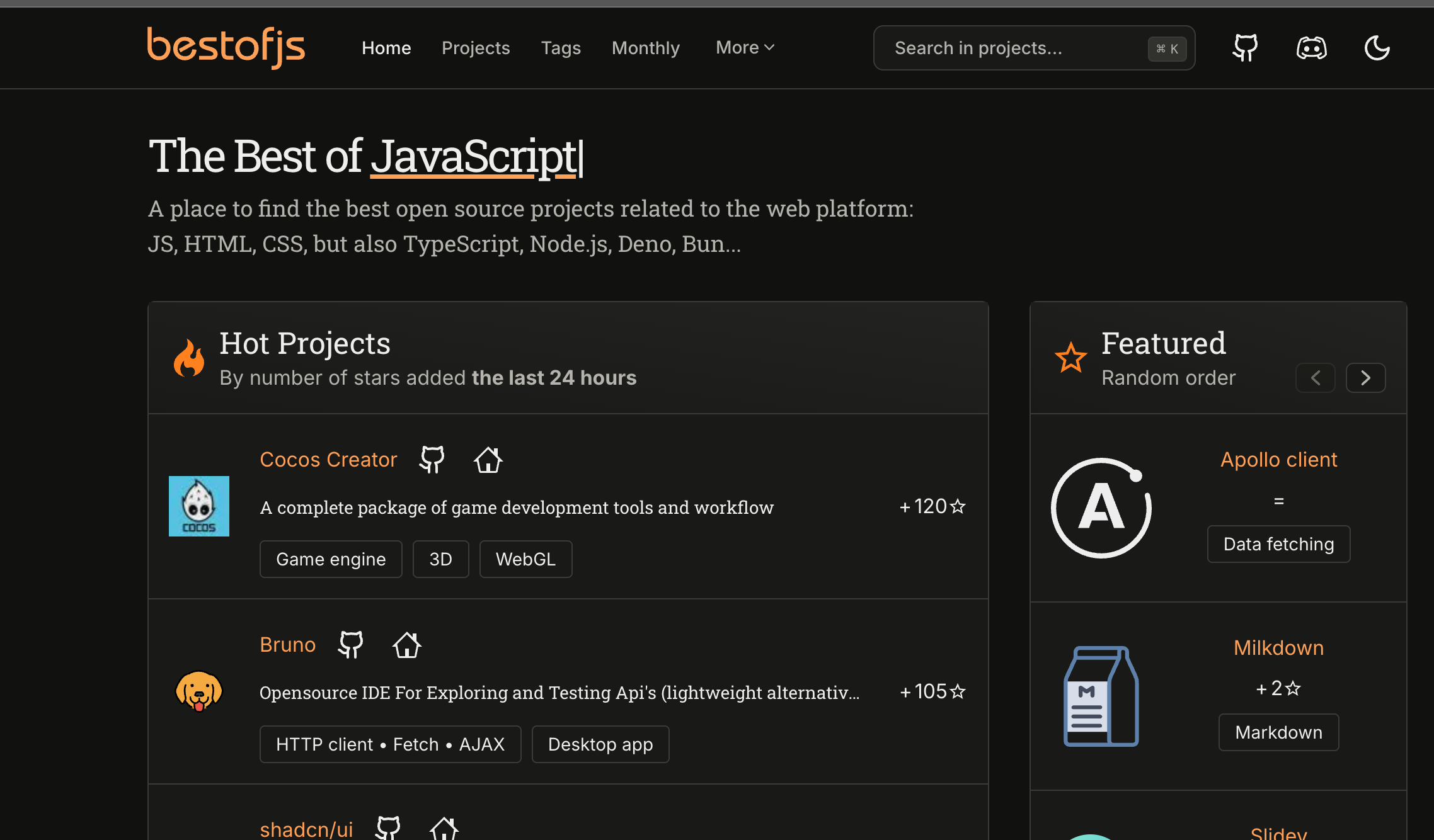Open shadcn/ui homepage icon
Image resolution: width=1434 pixels, height=840 pixels.
pos(444,829)
